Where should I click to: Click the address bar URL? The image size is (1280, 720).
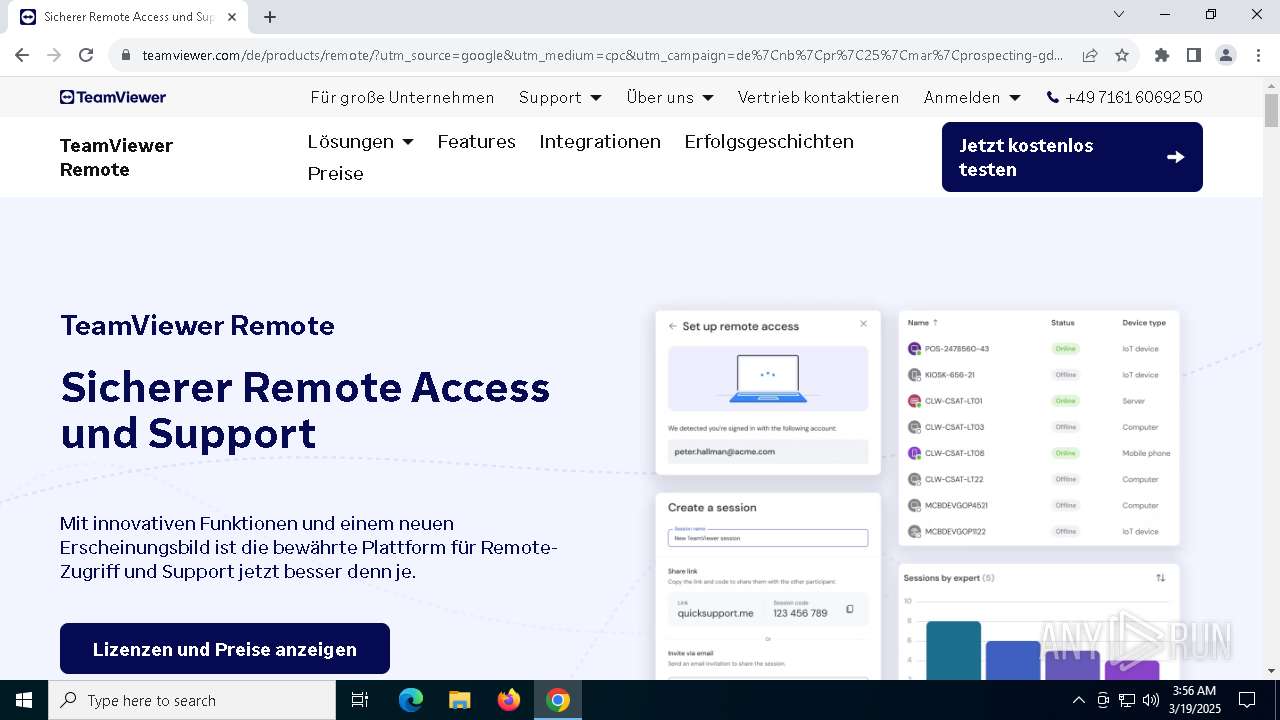point(602,55)
